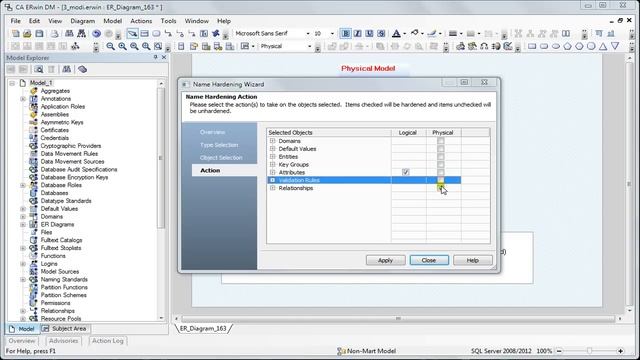Pick the Table entity drawing tool

(144, 33)
